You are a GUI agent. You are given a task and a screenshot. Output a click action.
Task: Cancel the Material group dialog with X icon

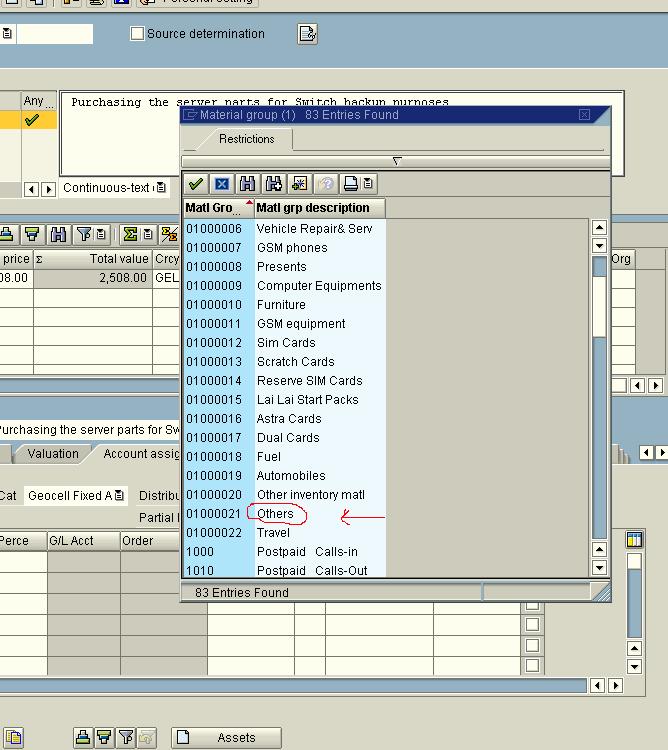point(222,184)
